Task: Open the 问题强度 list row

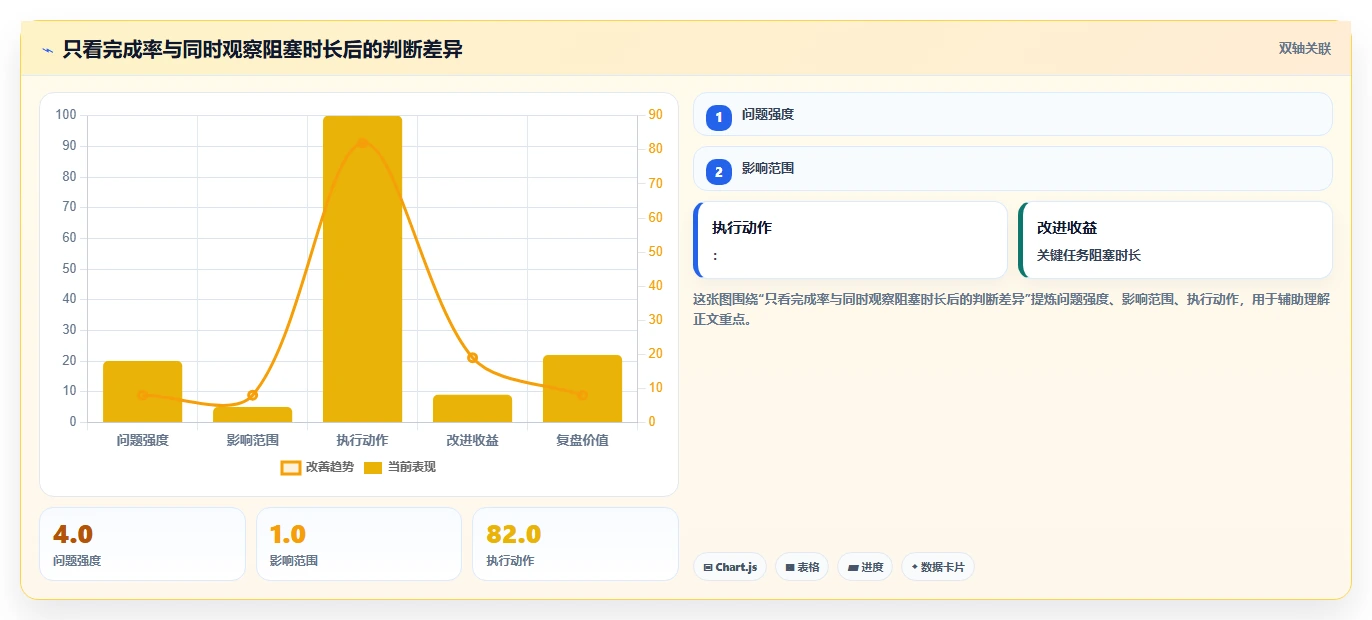Action: pyautogui.click(x=1012, y=114)
